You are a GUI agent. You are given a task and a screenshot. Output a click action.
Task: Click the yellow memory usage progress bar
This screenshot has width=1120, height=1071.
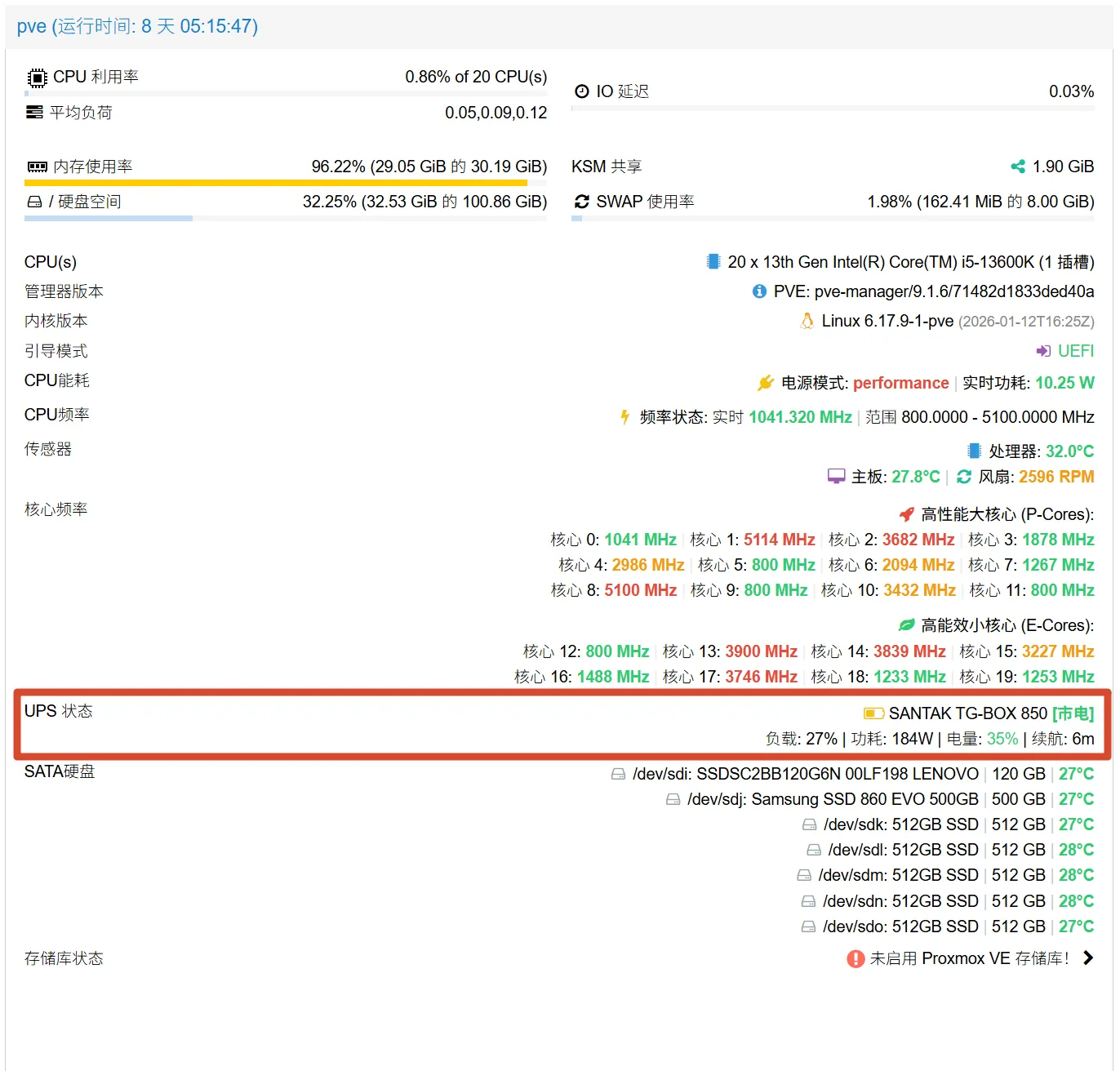click(276, 183)
